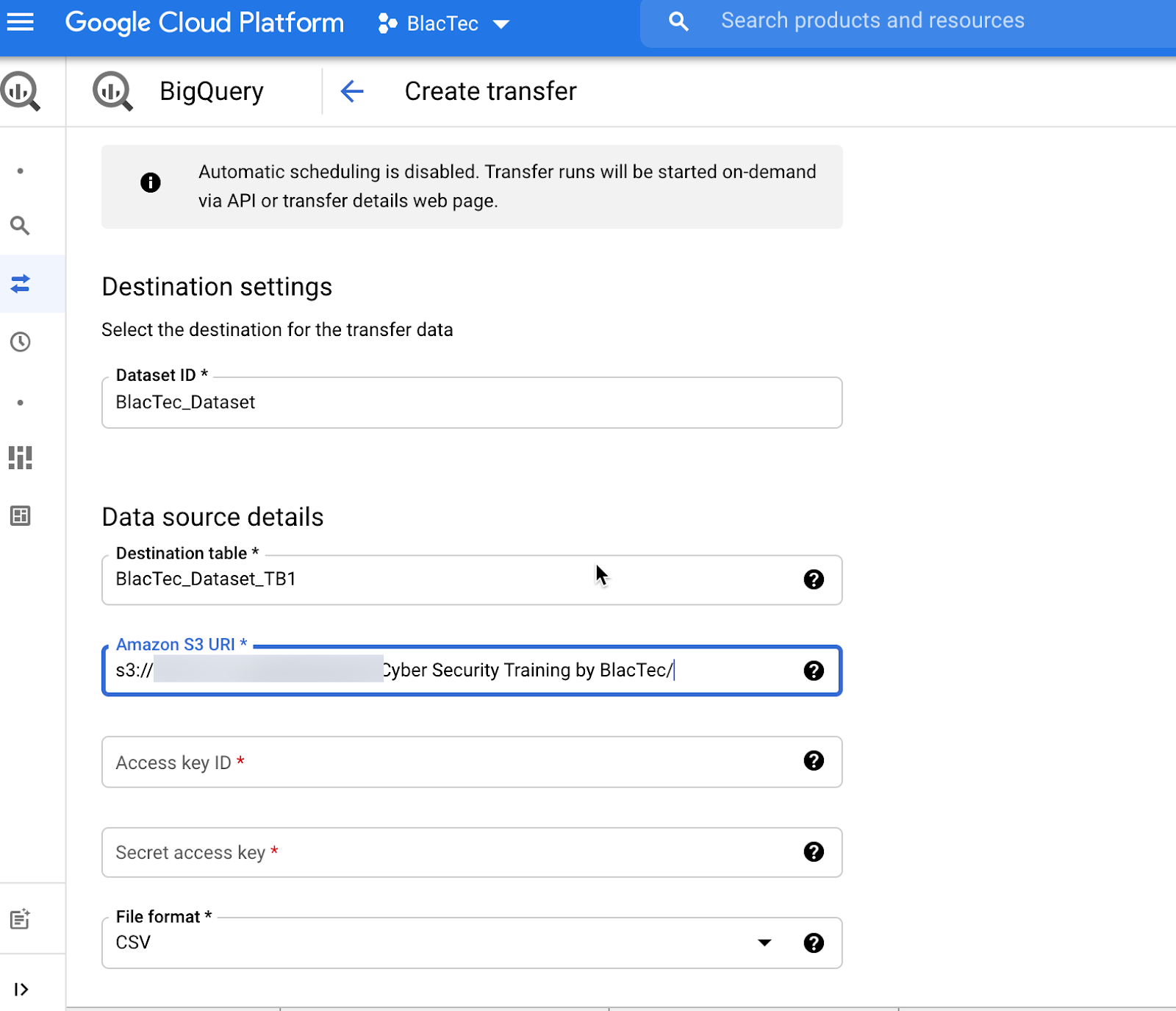Image resolution: width=1176 pixels, height=1011 pixels.
Task: Click the BigQuery logo next to title
Action: [x=112, y=91]
